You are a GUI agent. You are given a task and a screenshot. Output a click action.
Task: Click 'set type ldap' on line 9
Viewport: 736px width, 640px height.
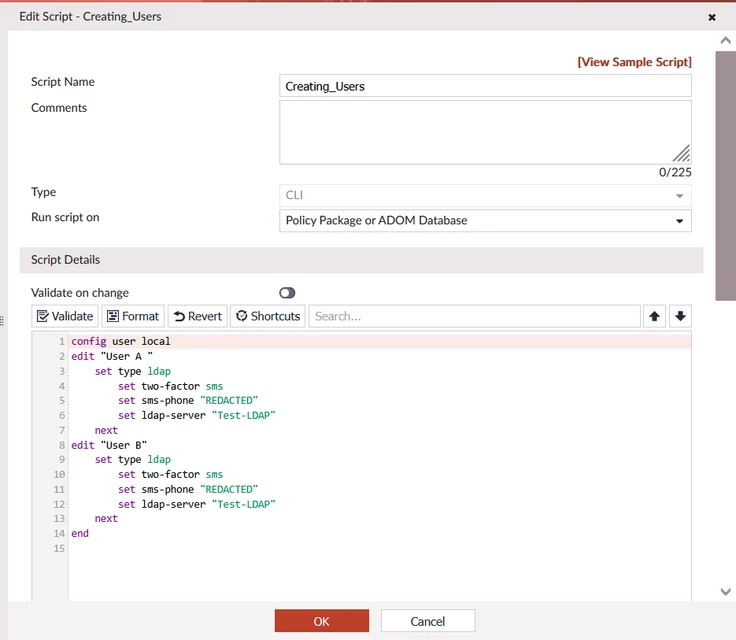[133, 460]
